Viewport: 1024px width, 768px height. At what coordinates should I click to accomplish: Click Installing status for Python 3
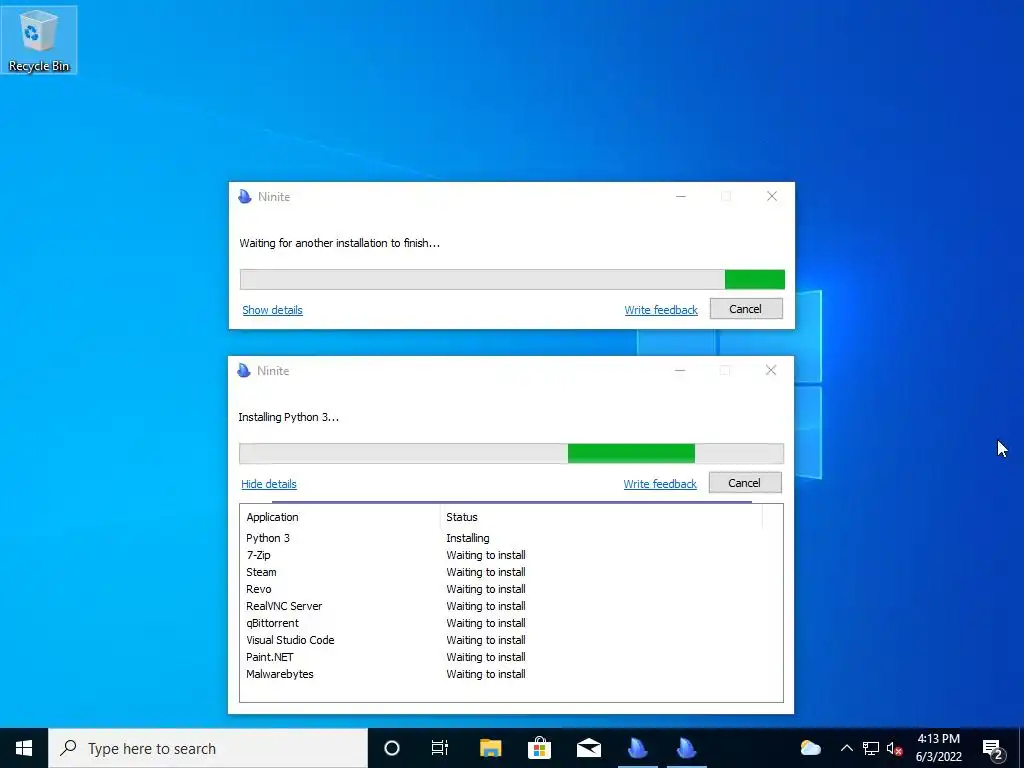click(x=468, y=538)
